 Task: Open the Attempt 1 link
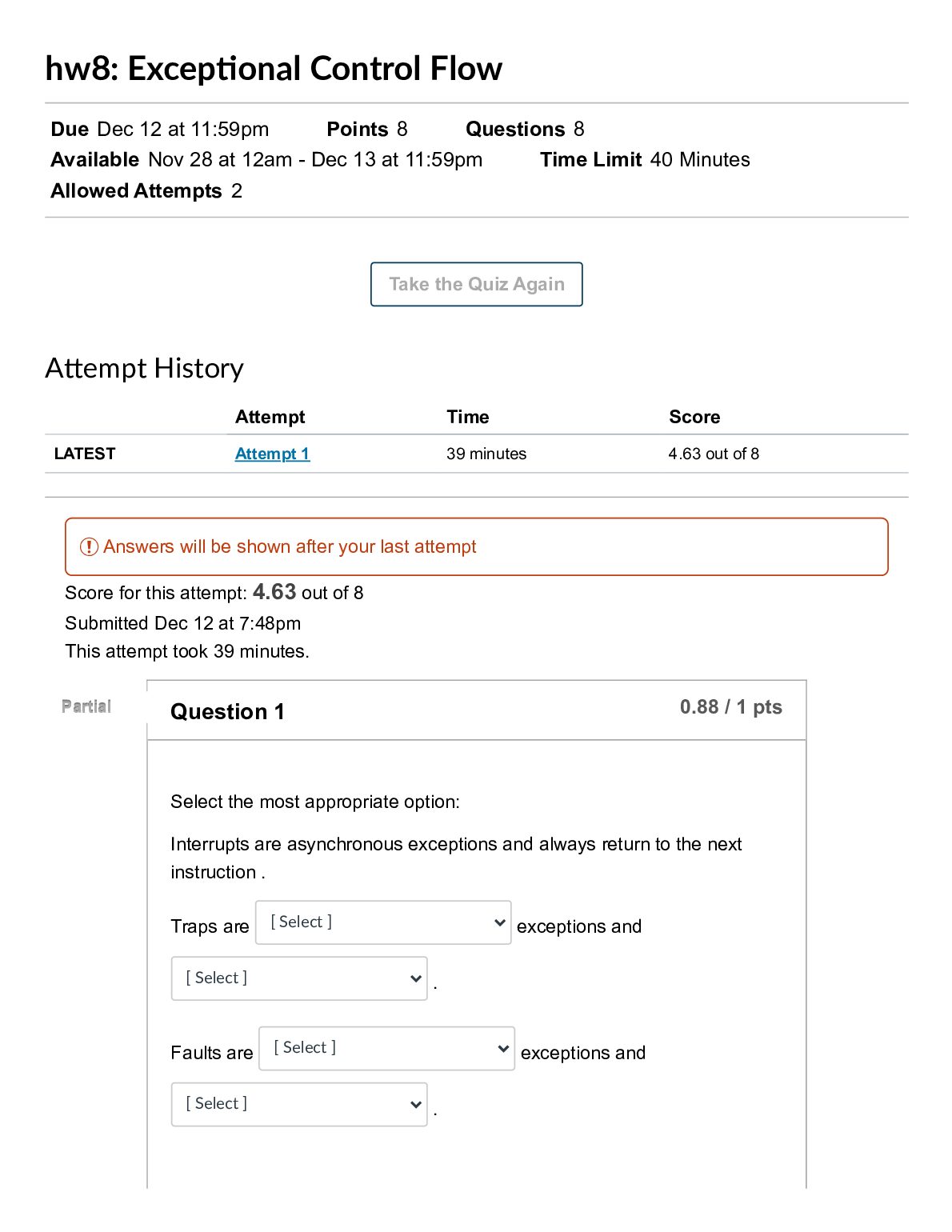(x=272, y=454)
